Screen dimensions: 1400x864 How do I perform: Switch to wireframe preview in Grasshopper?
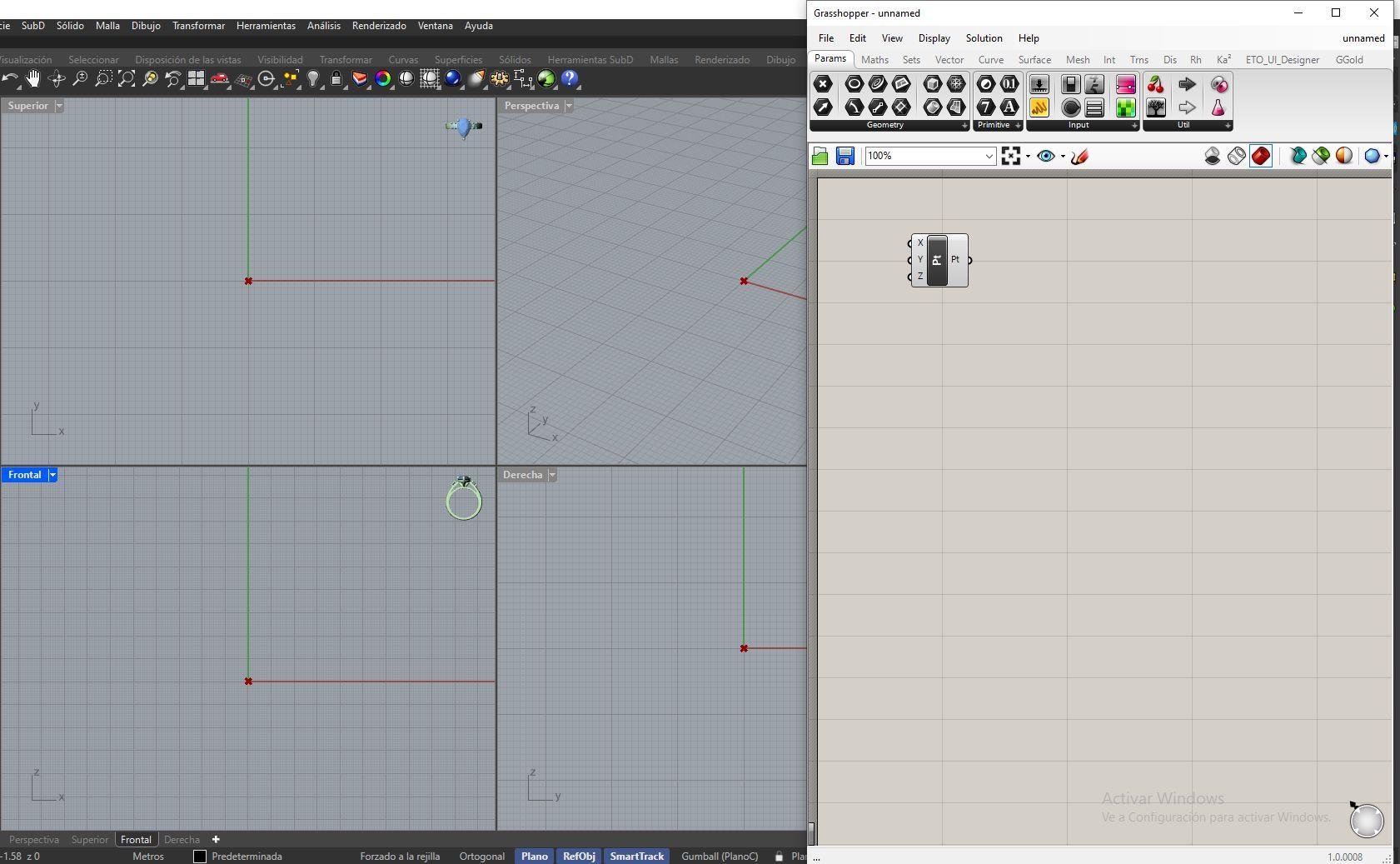(1237, 156)
